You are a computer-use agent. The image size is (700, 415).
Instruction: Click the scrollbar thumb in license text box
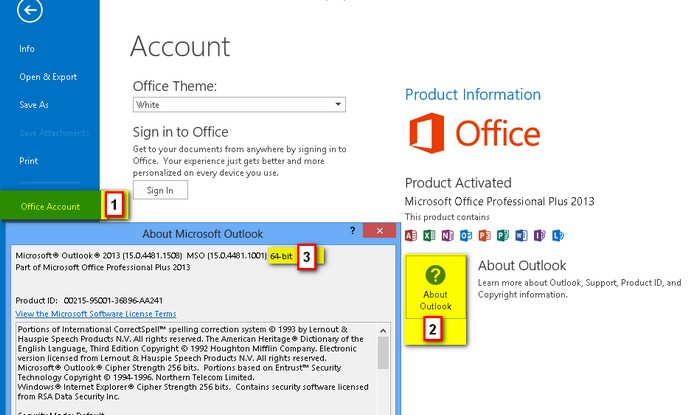383,353
